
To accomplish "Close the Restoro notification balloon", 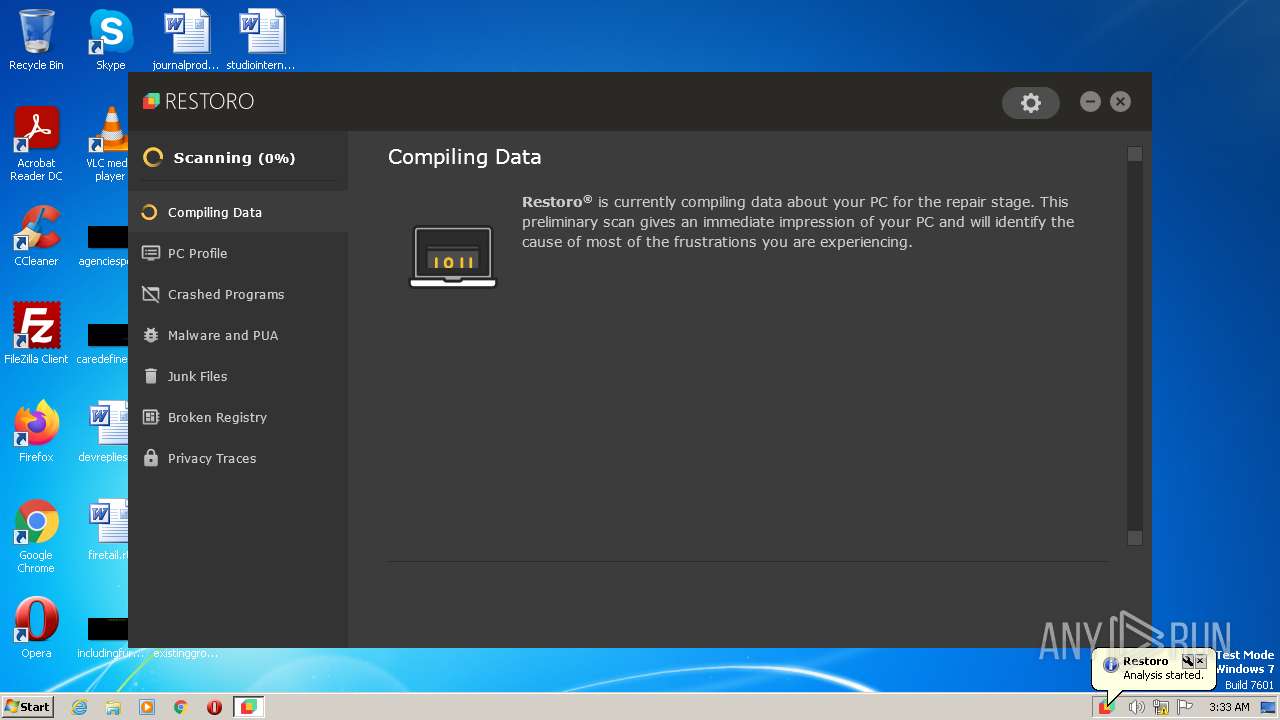I will (x=1200, y=661).
